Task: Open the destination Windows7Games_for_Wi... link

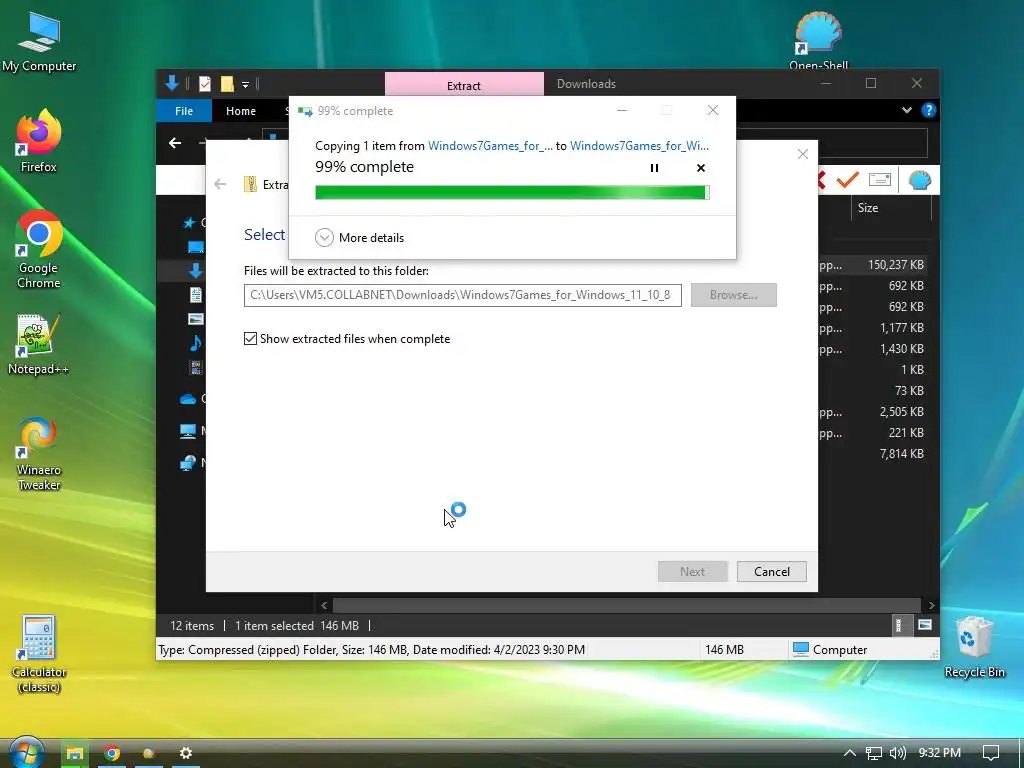Action: (x=639, y=146)
